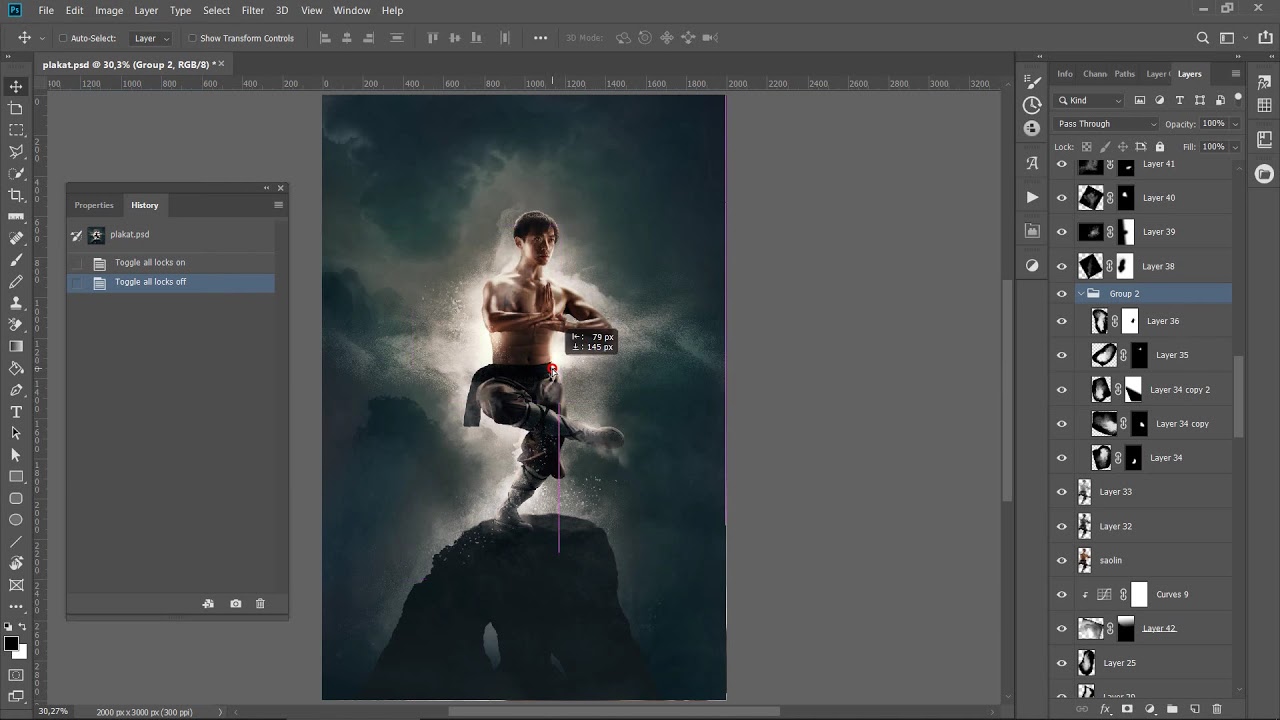Viewport: 1280px width, 720px height.
Task: Open the Pass Through blend mode dropdown
Action: coord(1107,124)
